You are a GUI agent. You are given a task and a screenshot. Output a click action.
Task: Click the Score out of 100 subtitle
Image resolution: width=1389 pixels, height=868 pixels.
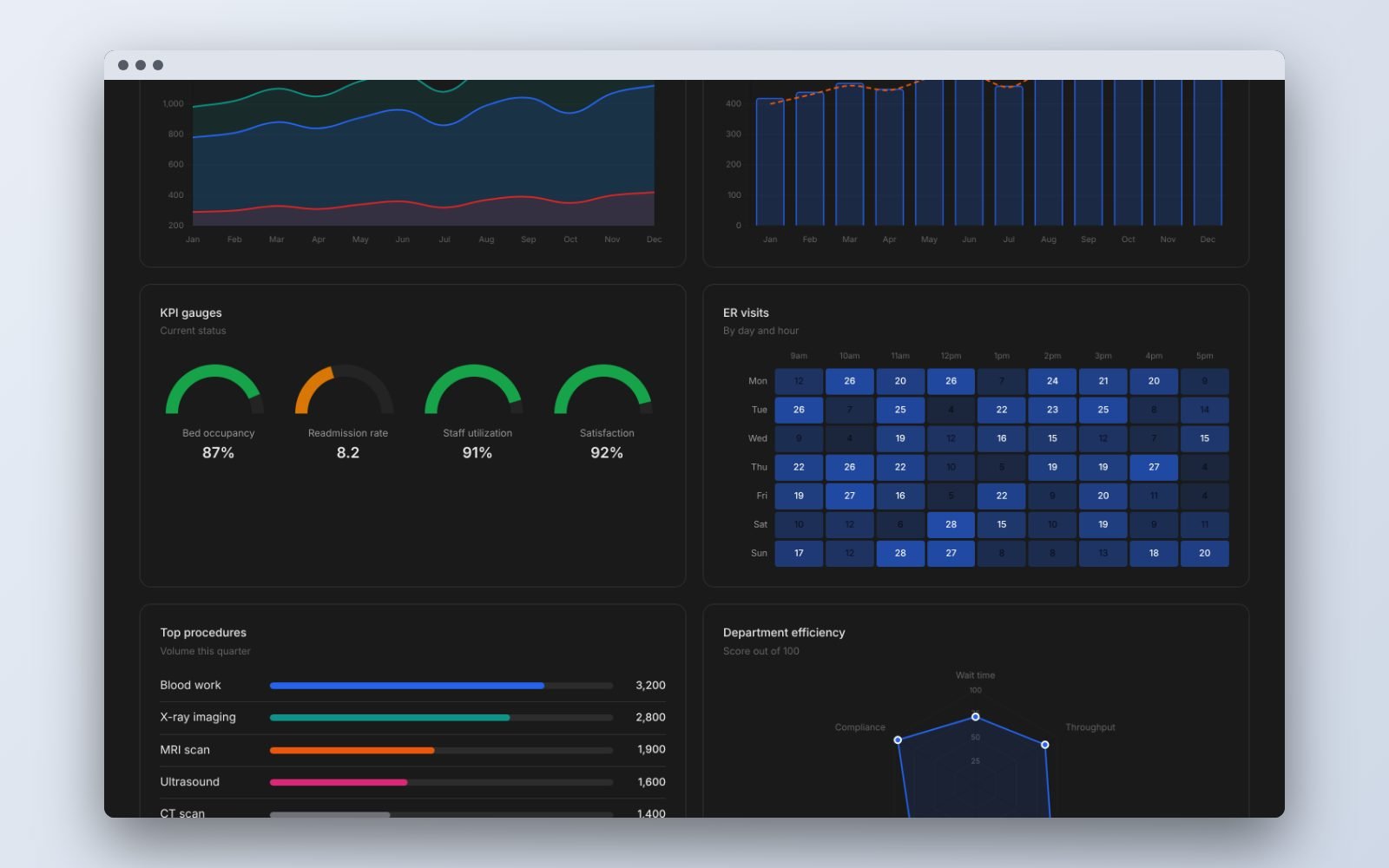761,651
